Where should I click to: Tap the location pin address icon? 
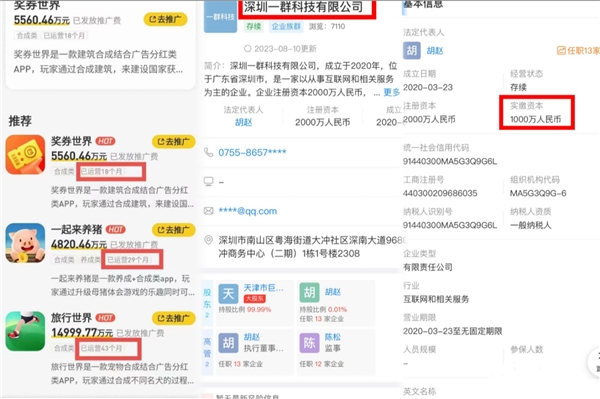tap(209, 240)
